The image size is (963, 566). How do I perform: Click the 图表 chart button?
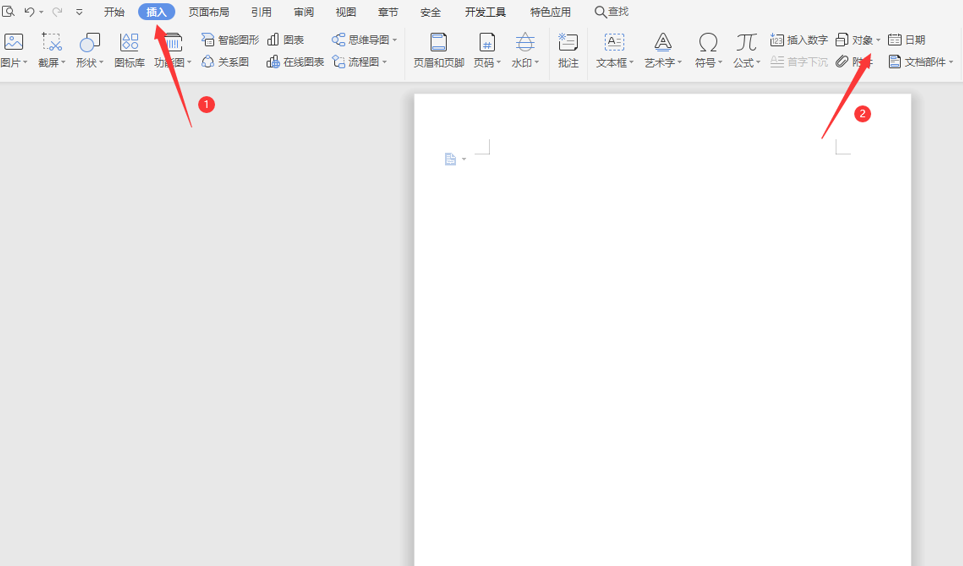pyautogui.click(x=286, y=40)
